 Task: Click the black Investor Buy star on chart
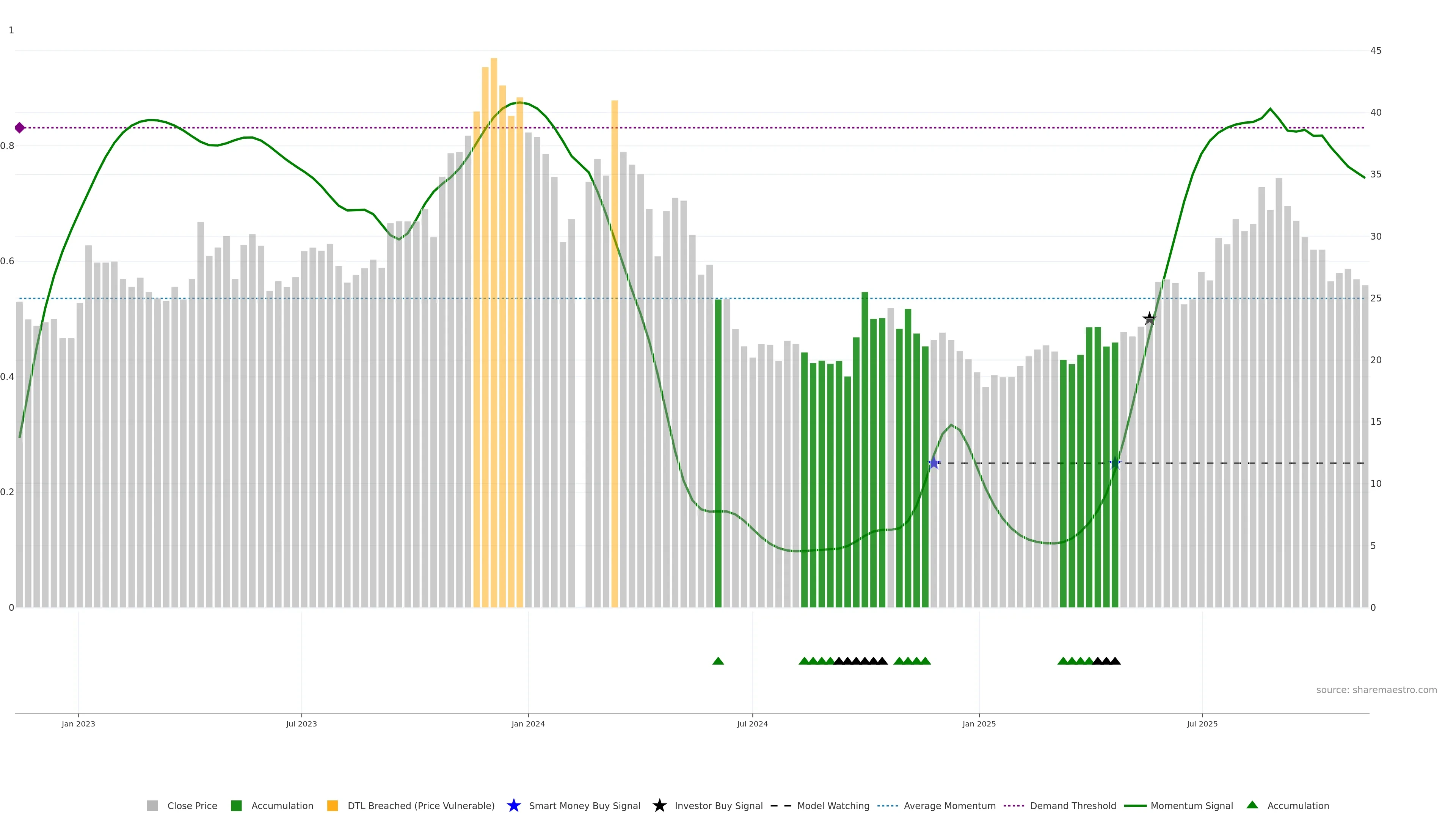(1149, 319)
